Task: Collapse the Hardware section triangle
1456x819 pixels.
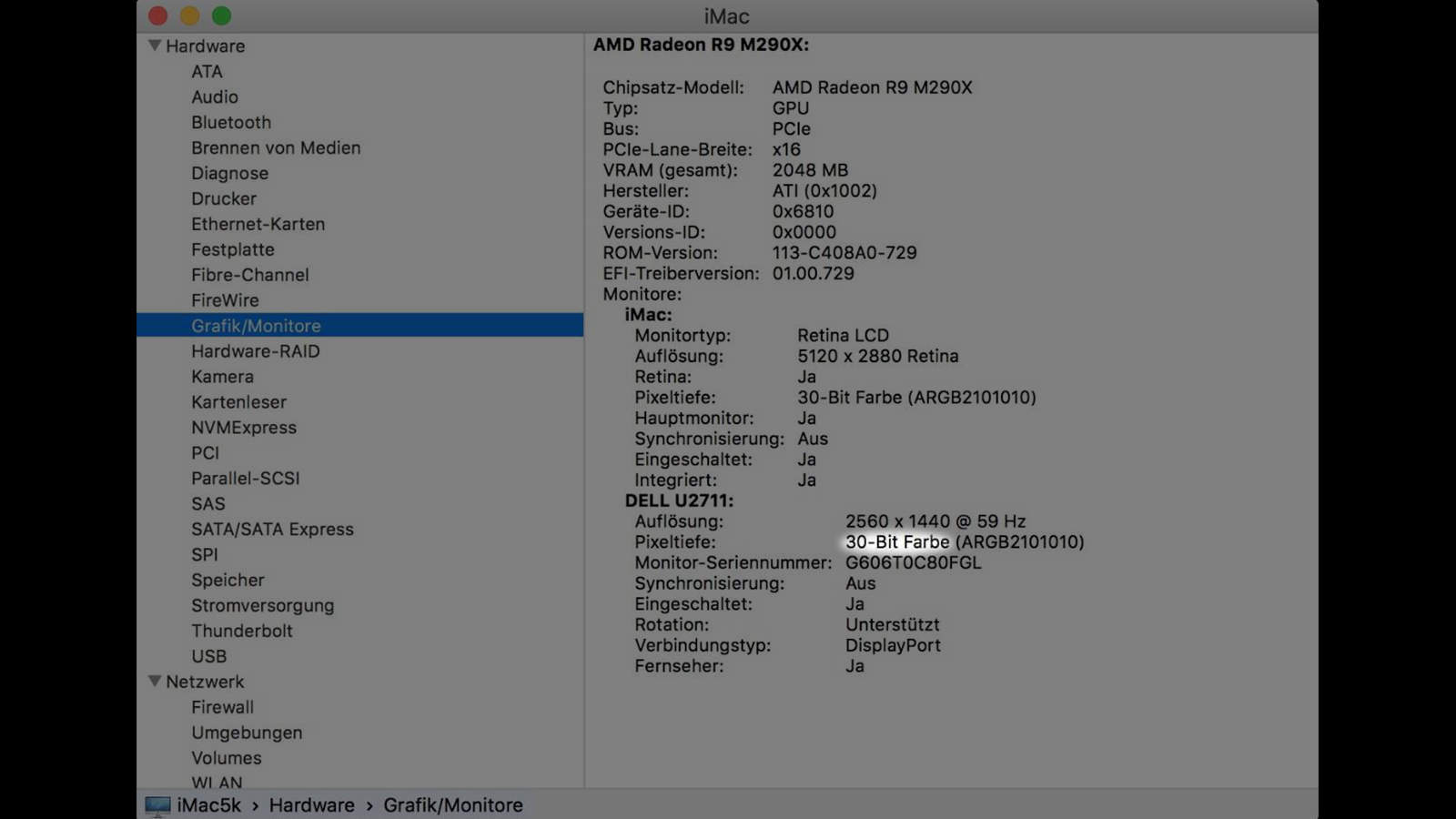Action: [x=155, y=45]
